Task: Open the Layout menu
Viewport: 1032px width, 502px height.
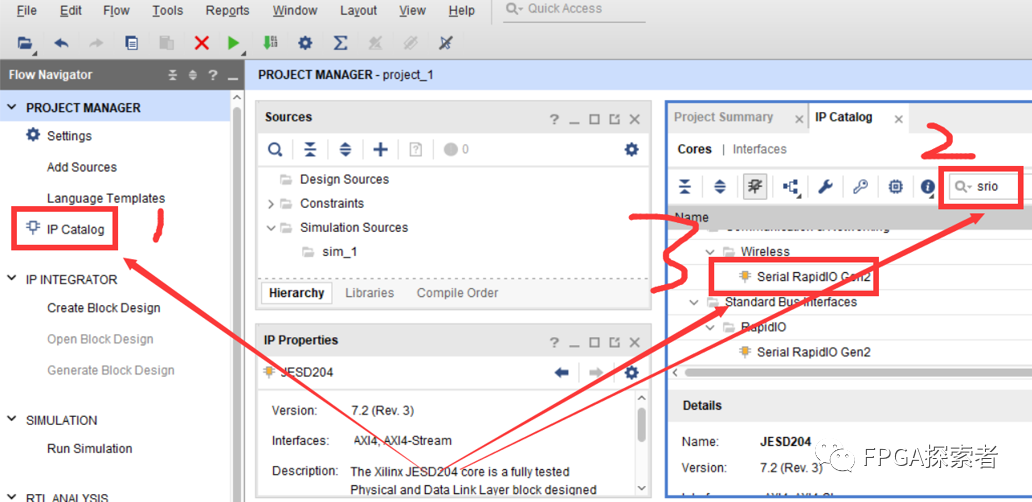Action: [359, 11]
